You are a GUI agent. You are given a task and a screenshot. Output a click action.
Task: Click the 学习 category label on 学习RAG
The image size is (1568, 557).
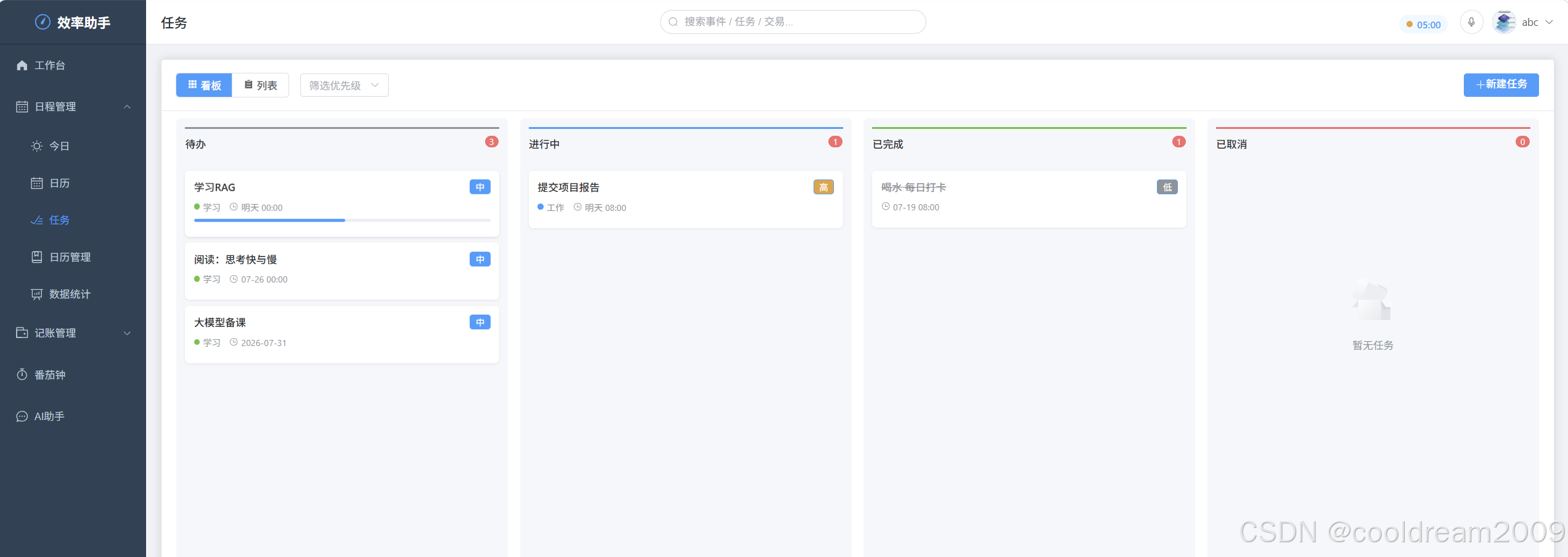tap(211, 208)
